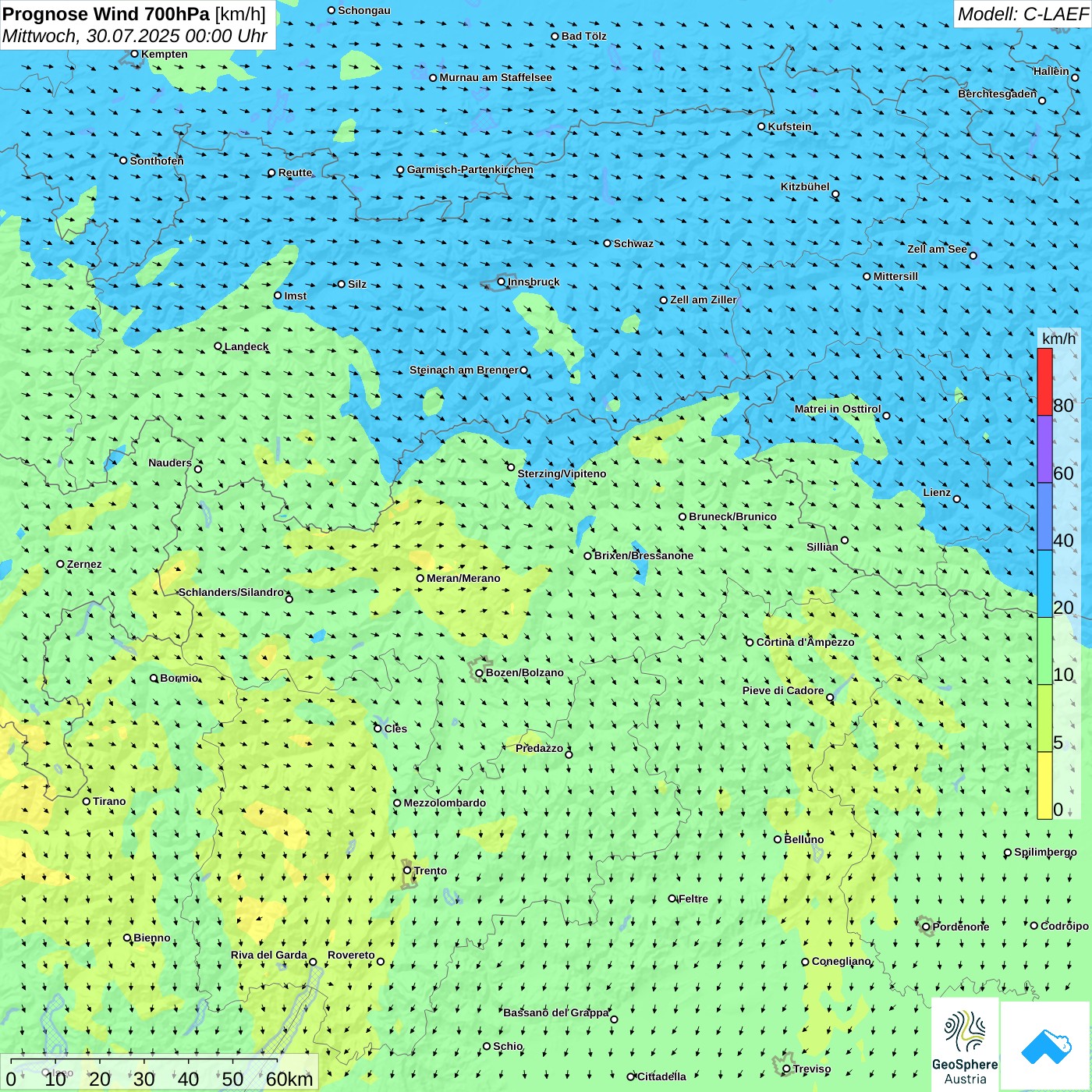The height and width of the screenshot is (1092, 1092).
Task: Click the Feltre town label
Action: [693, 899]
